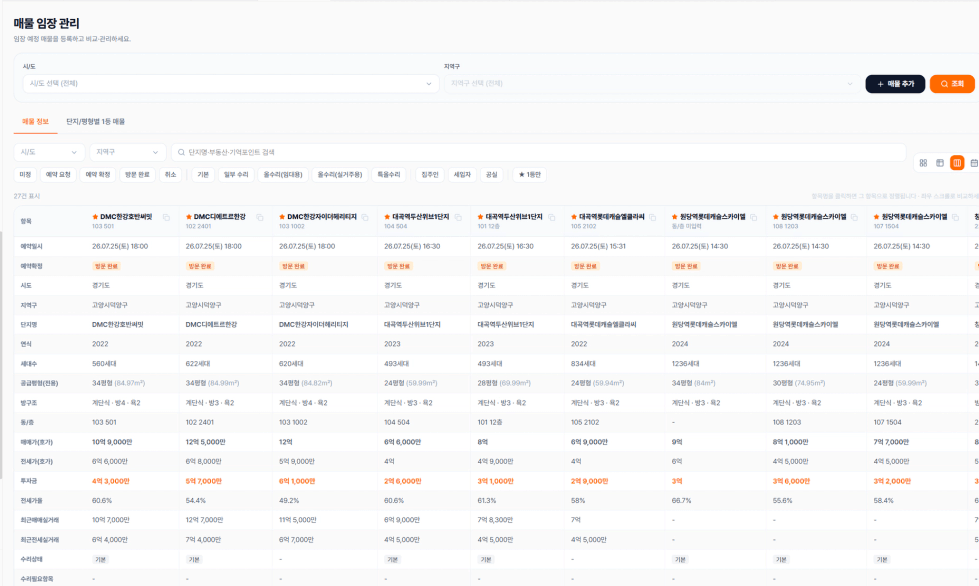Viewport: 979px width, 586px height.
Task: Toggle the 공실 filter chip
Action: pyautogui.click(x=491, y=175)
